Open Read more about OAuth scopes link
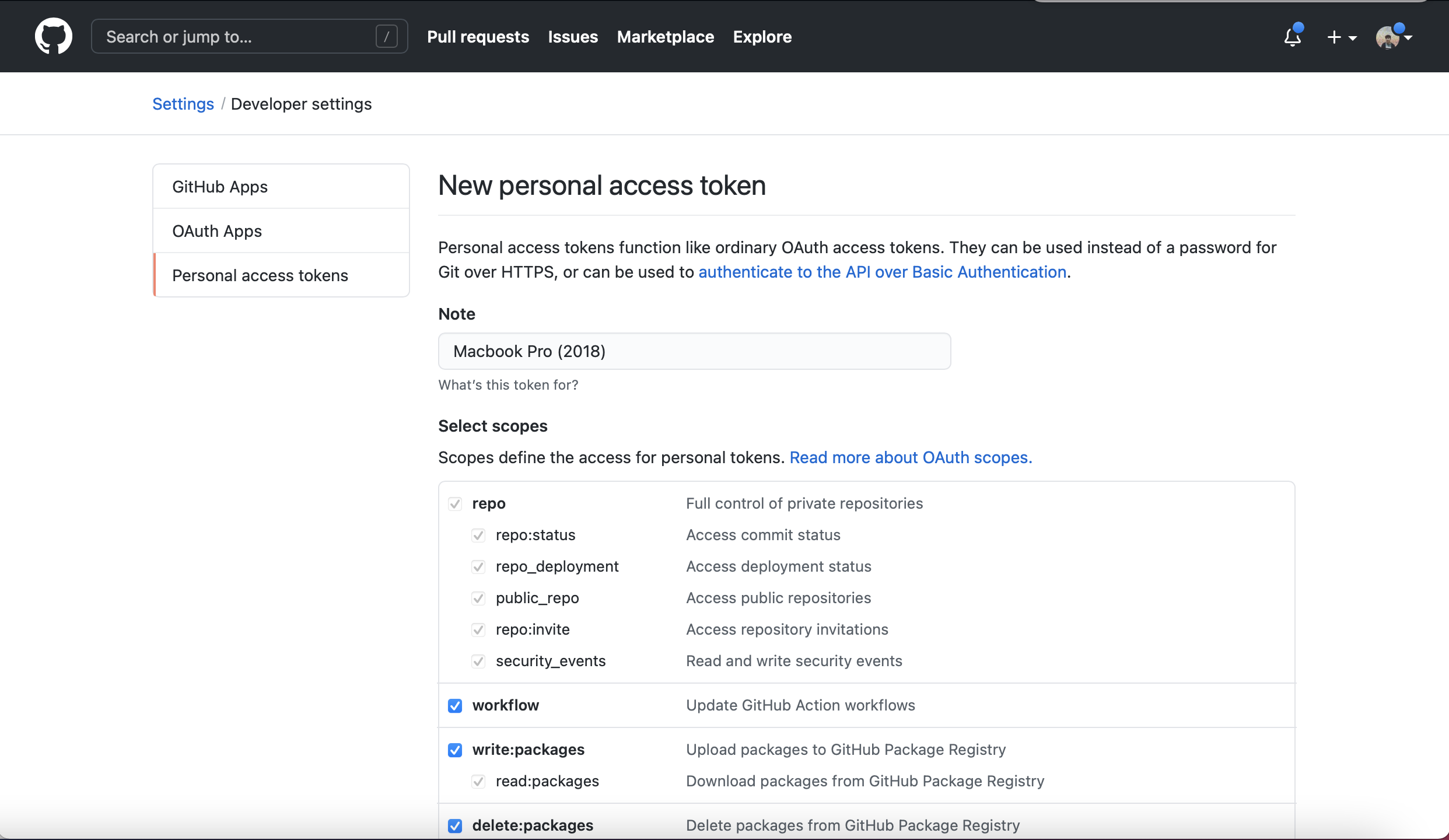 (x=911, y=457)
